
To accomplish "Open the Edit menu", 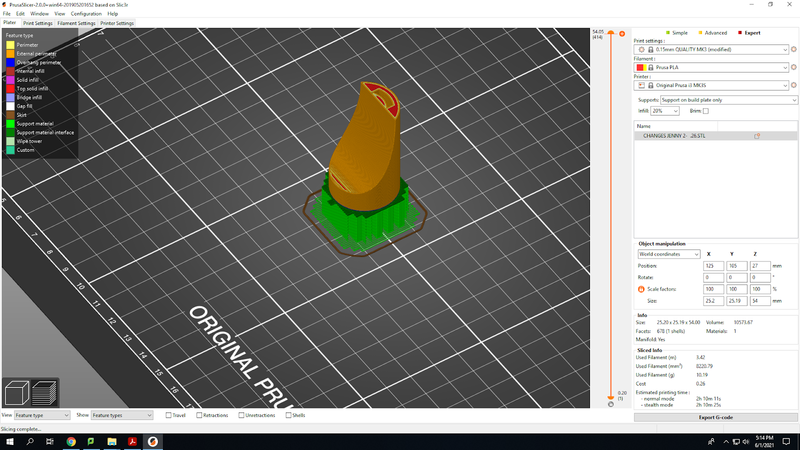I will [x=20, y=14].
